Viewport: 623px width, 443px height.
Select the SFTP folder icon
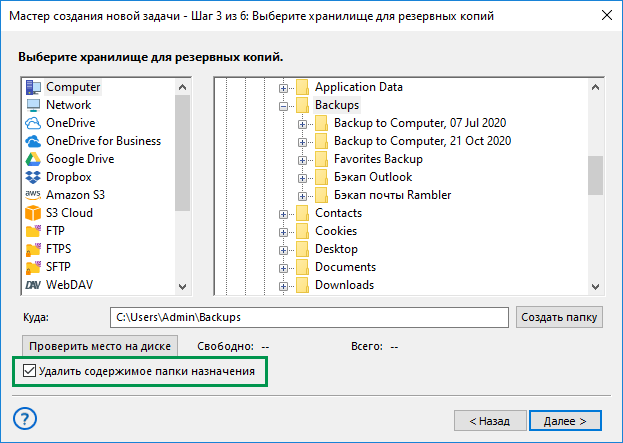point(33,267)
